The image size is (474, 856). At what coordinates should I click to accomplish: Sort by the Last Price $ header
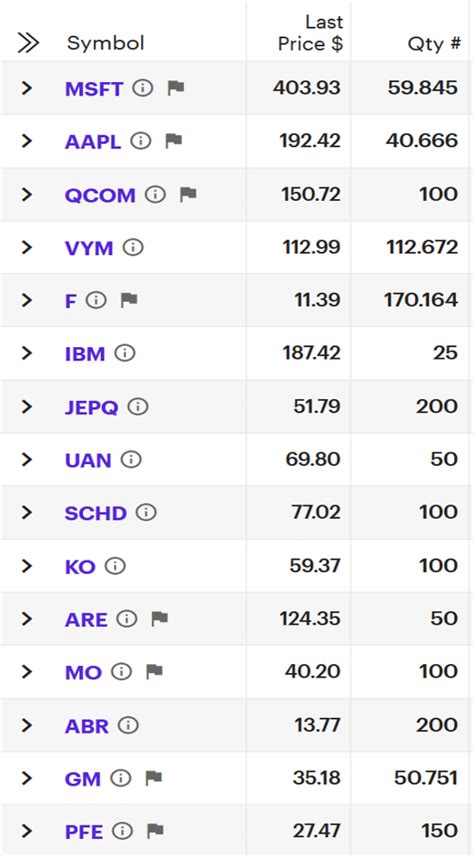tap(310, 33)
